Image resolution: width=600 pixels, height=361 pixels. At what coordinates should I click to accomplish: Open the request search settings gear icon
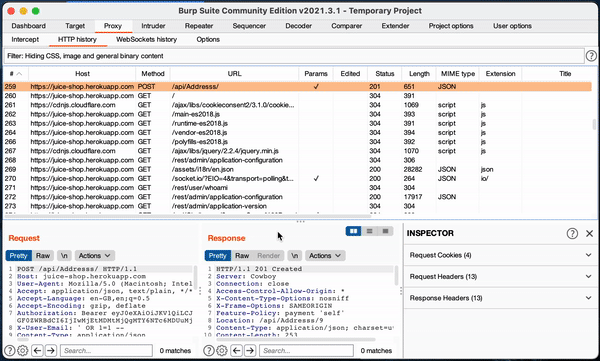tap(23, 350)
